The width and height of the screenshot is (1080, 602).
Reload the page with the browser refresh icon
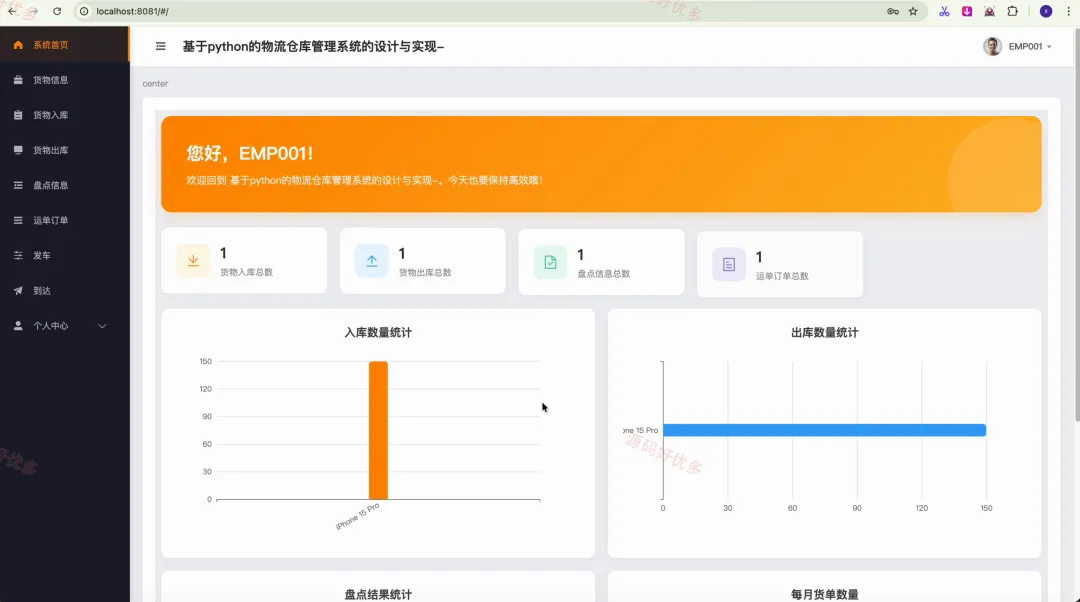57,11
